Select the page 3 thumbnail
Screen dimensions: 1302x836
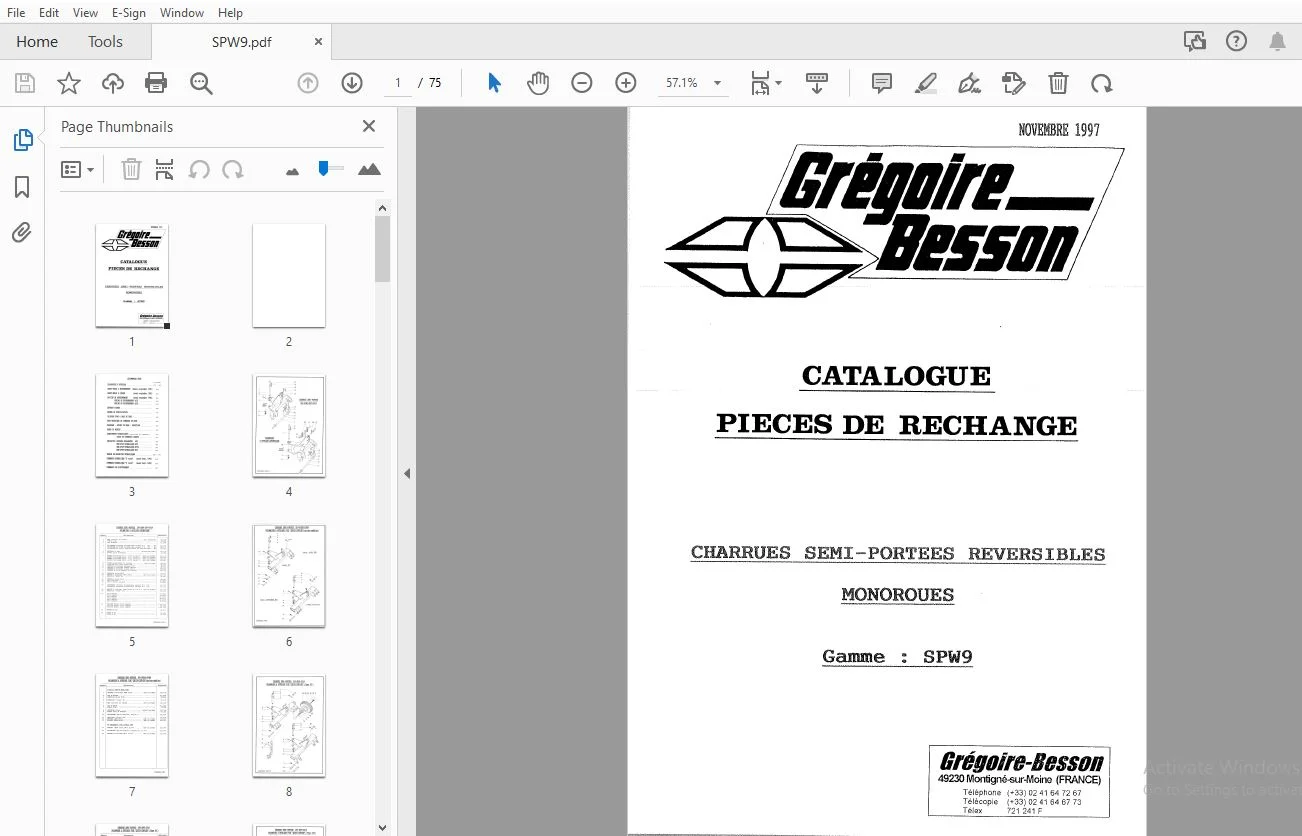click(132, 425)
